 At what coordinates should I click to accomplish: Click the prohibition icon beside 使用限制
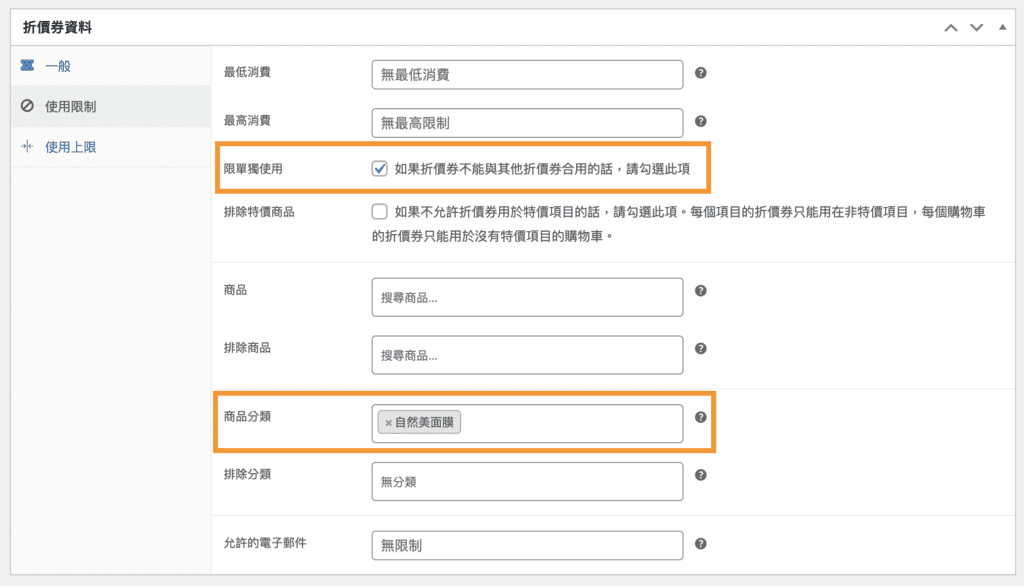coord(27,106)
